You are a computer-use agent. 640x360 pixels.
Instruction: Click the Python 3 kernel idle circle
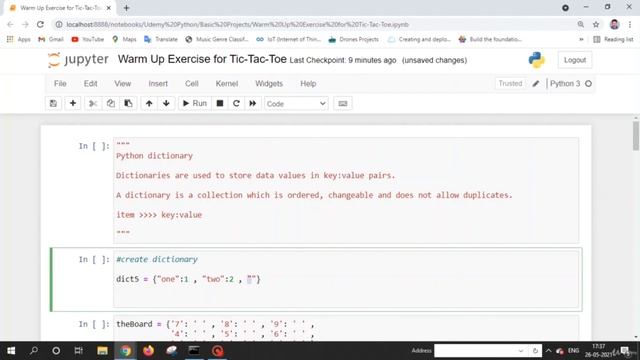588,84
